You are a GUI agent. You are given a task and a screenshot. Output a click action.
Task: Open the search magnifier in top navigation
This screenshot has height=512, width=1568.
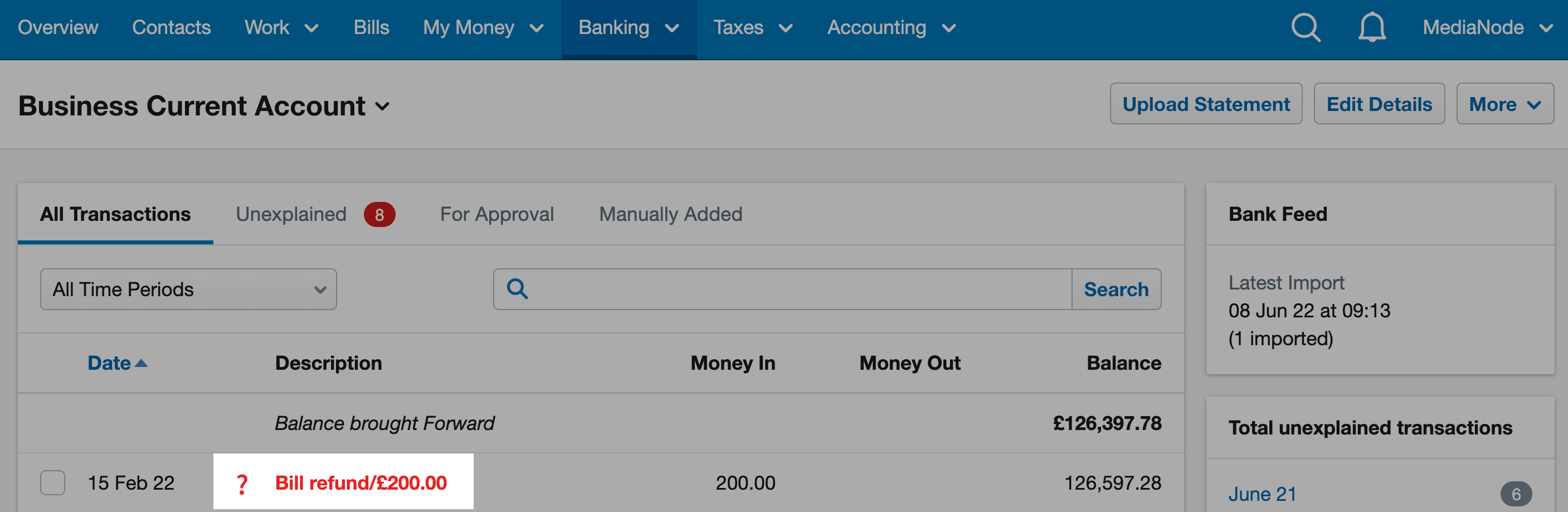tap(1306, 27)
